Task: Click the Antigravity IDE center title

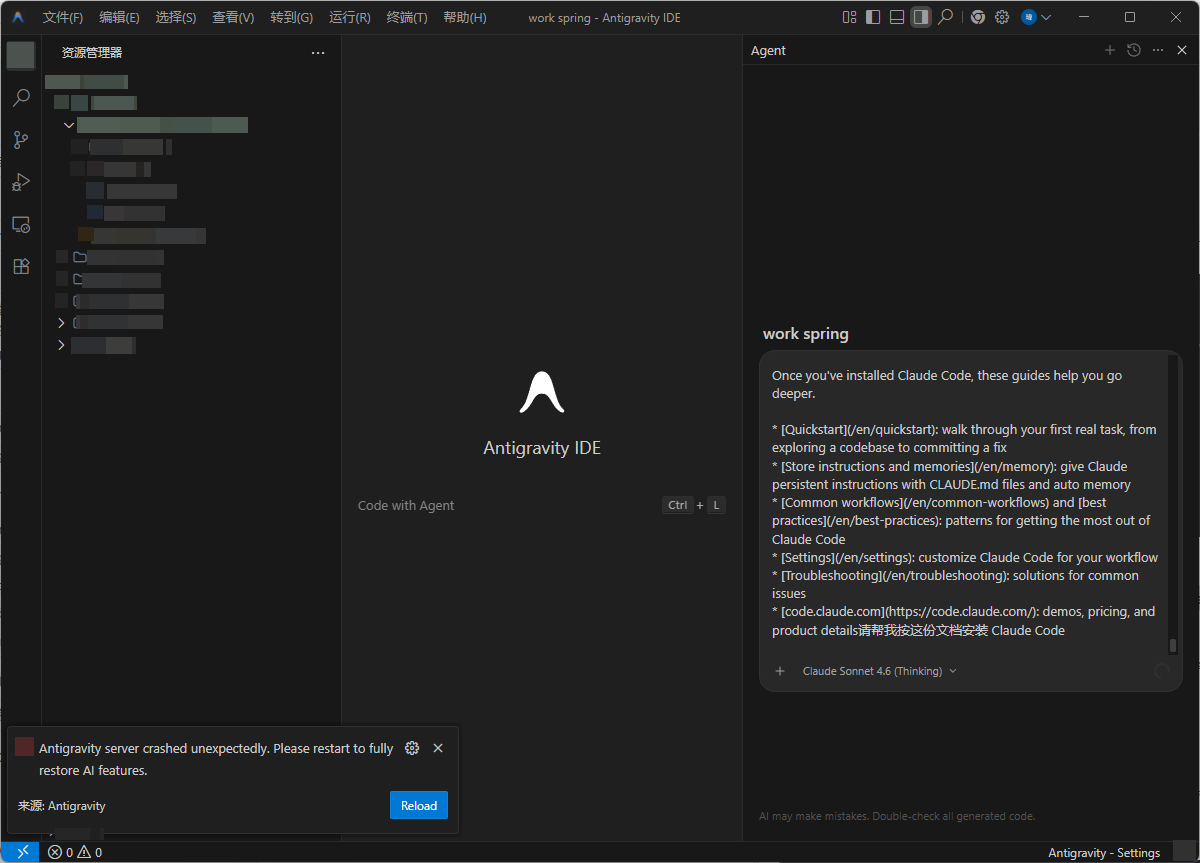Action: tap(542, 448)
